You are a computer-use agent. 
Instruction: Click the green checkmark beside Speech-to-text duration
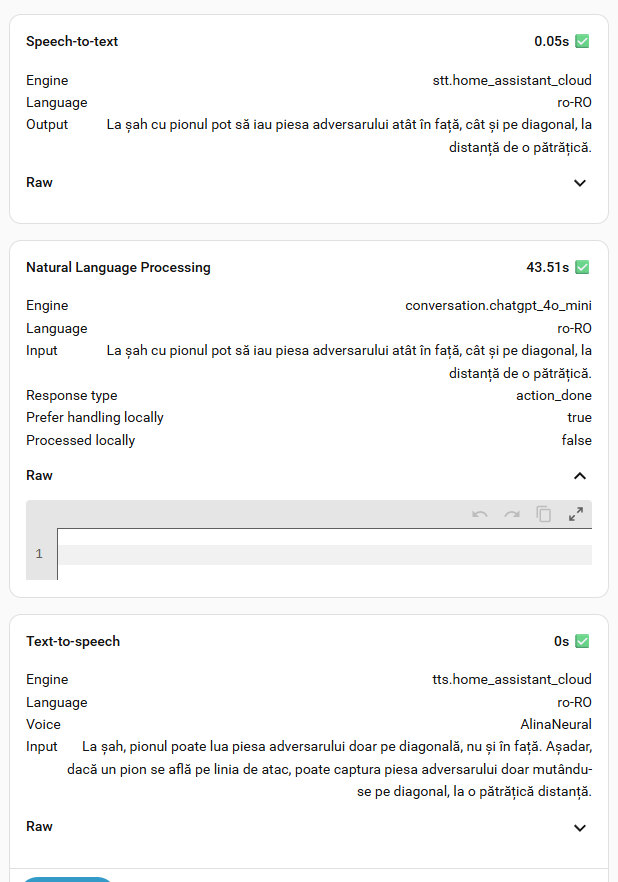pos(582,42)
